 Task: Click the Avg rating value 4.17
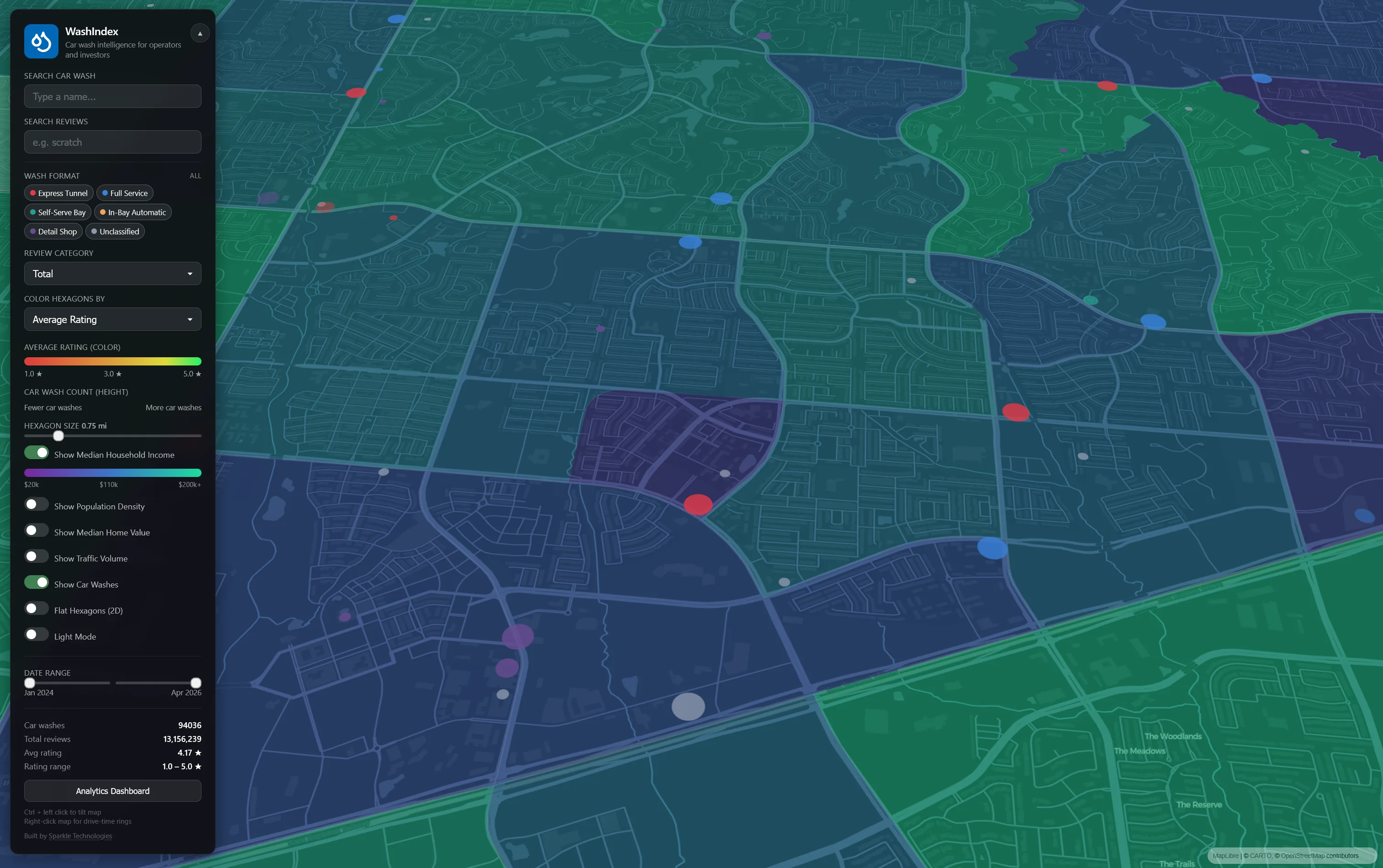(190, 752)
